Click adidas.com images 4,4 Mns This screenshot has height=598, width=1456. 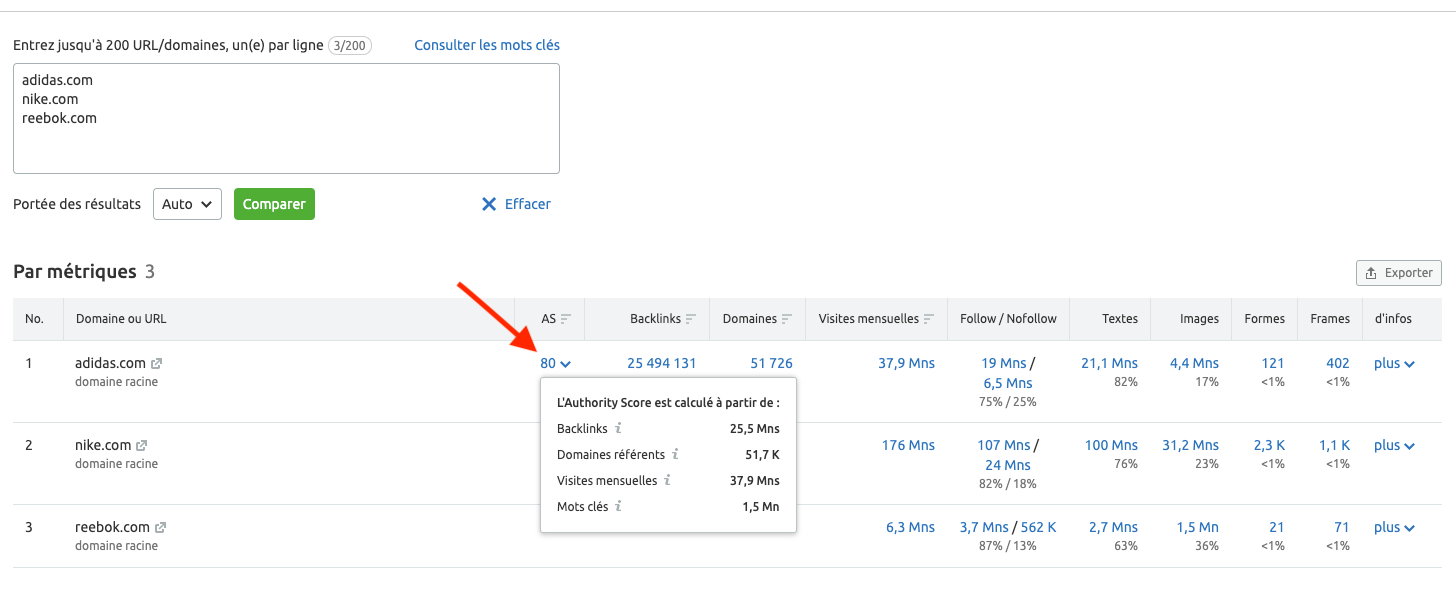tap(1194, 363)
